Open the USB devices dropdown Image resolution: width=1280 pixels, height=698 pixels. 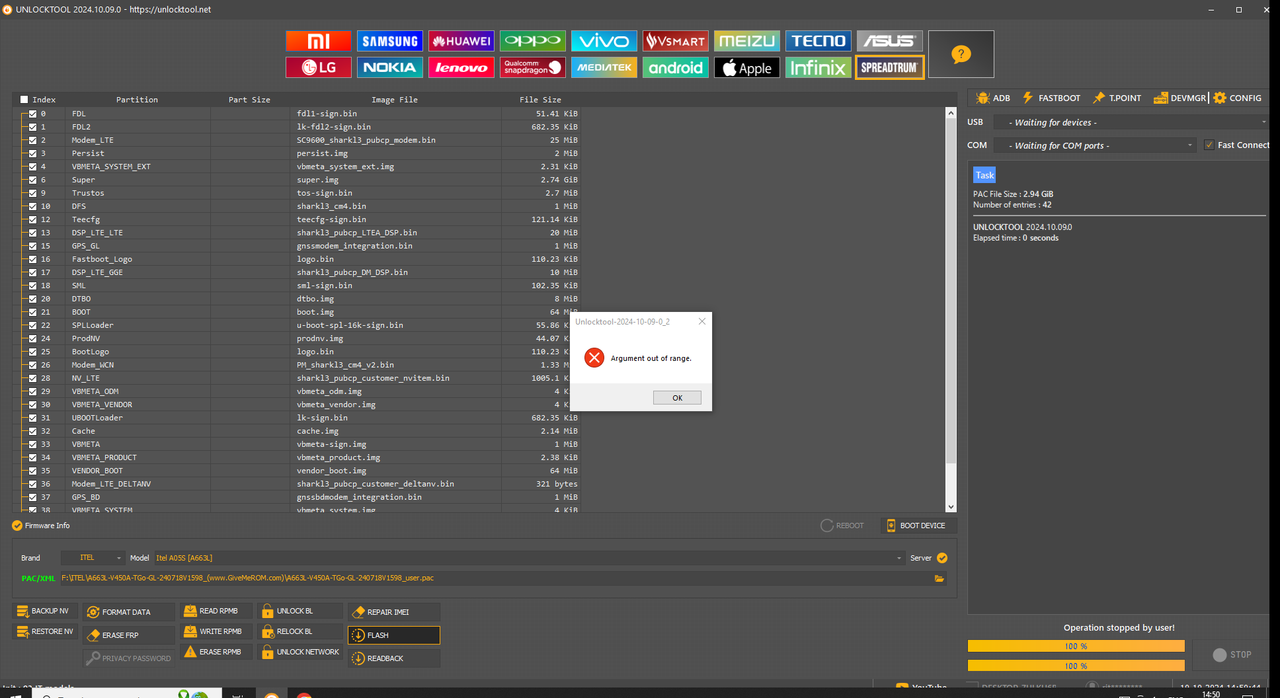(1130, 122)
